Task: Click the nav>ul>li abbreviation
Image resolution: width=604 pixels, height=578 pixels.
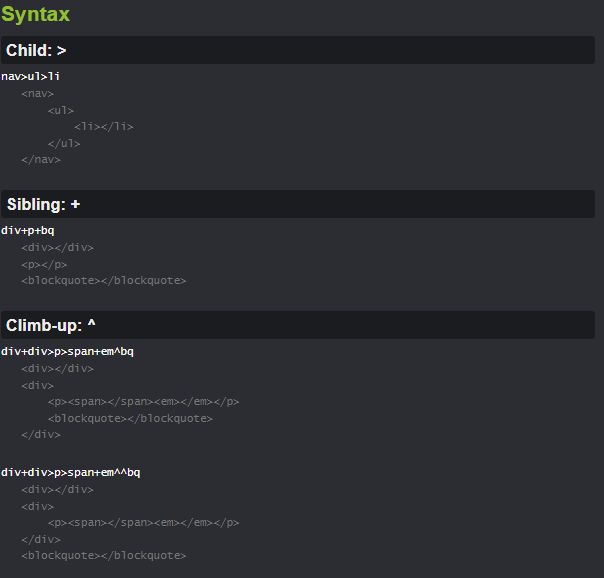Action: click(x=30, y=77)
